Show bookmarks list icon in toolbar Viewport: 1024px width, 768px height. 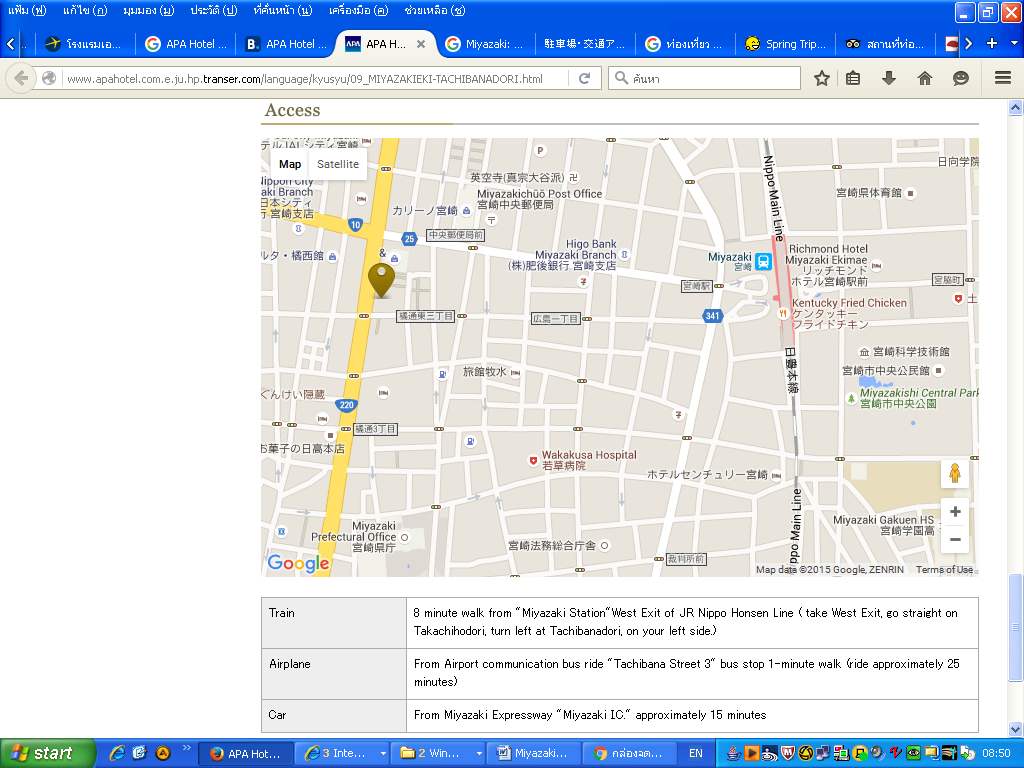click(853, 78)
